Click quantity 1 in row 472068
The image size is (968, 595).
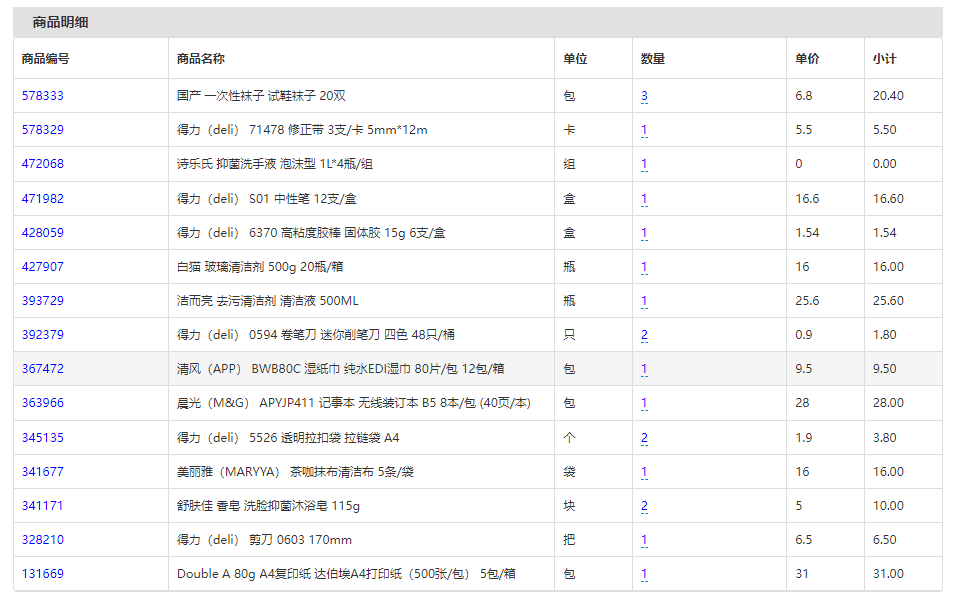[644, 164]
